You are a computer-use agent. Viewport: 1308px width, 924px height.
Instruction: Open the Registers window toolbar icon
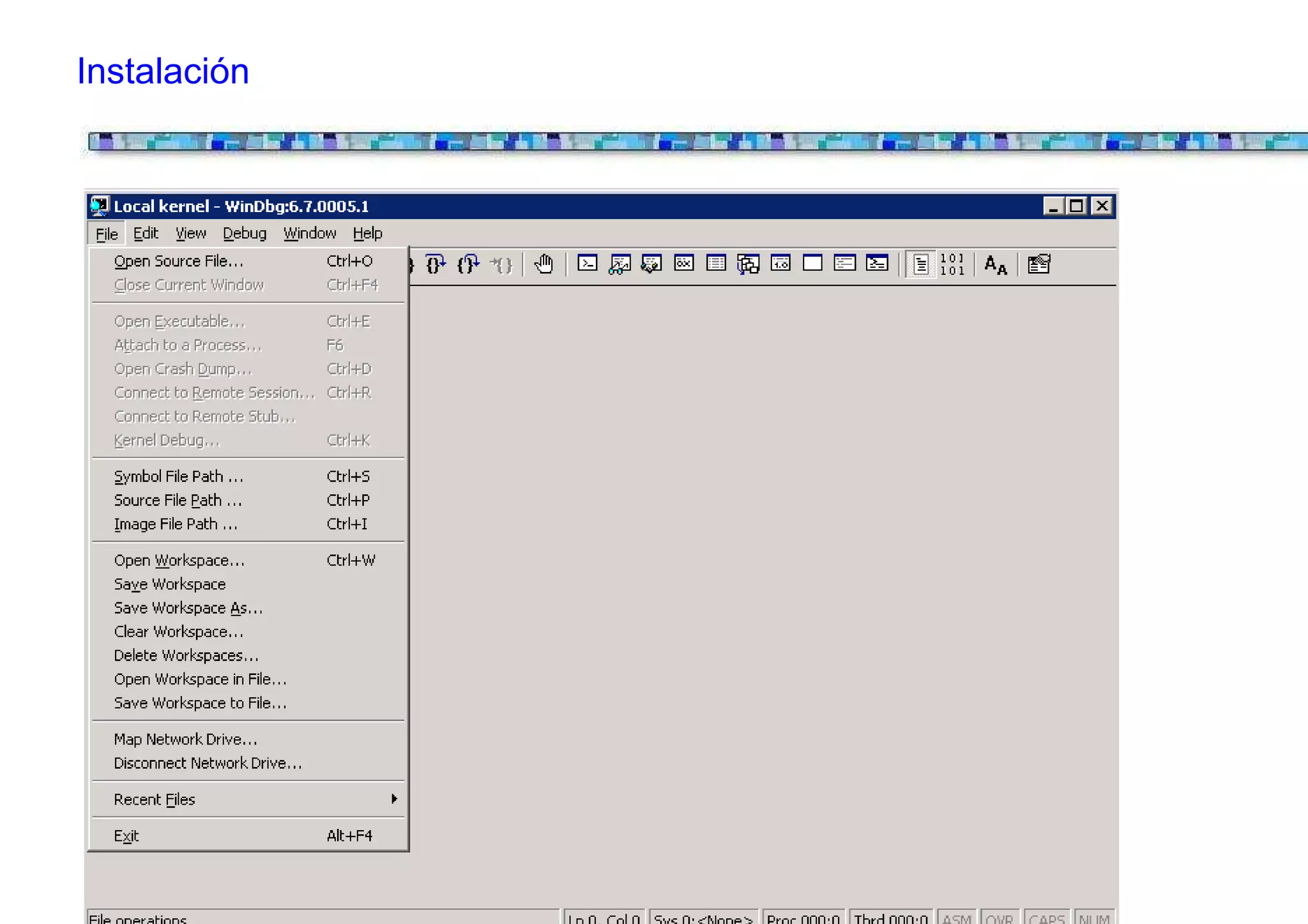(x=683, y=264)
